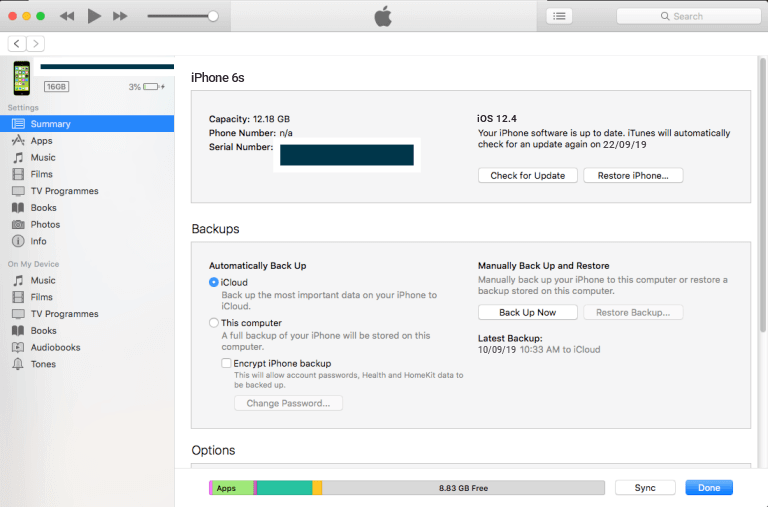Click the play button
Screen dimensions: 768x507
(94, 16)
